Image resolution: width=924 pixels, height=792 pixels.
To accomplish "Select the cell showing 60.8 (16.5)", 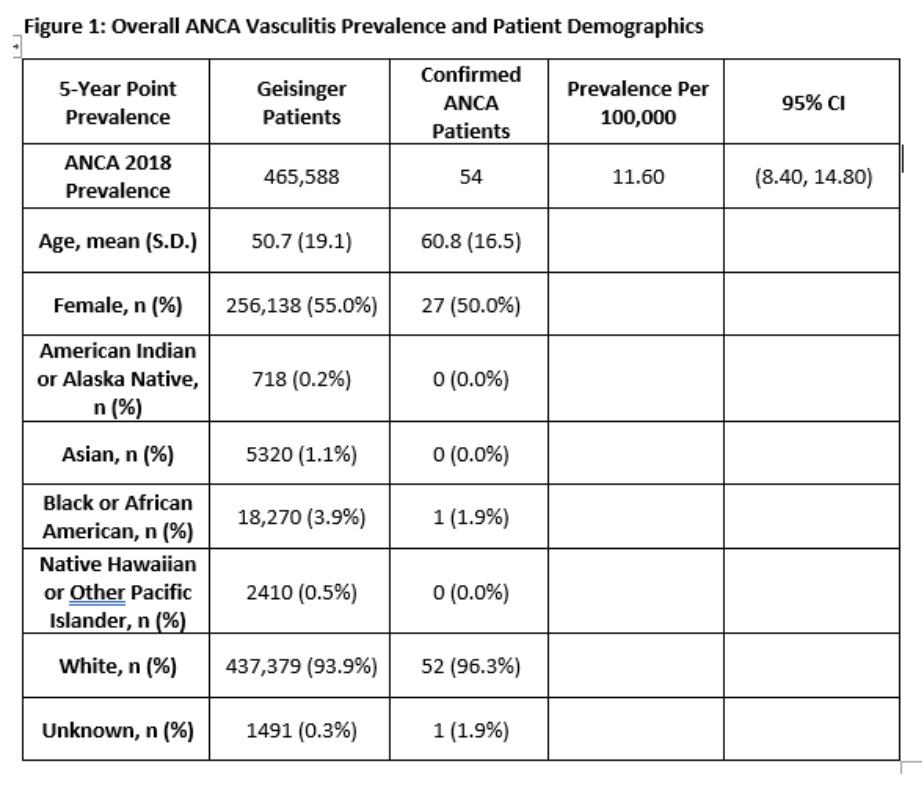I will 471,241.
